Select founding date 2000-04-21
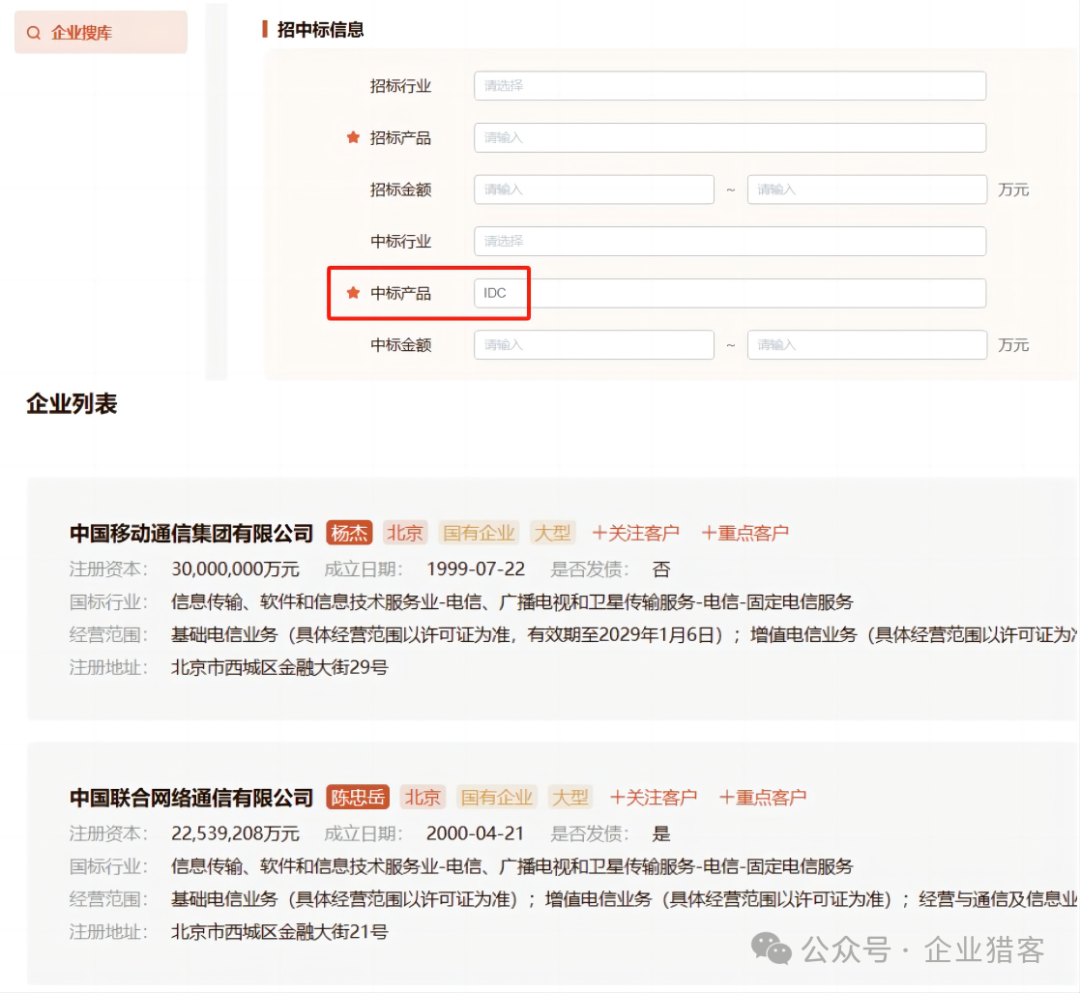The width and height of the screenshot is (1080, 993). (x=475, y=833)
